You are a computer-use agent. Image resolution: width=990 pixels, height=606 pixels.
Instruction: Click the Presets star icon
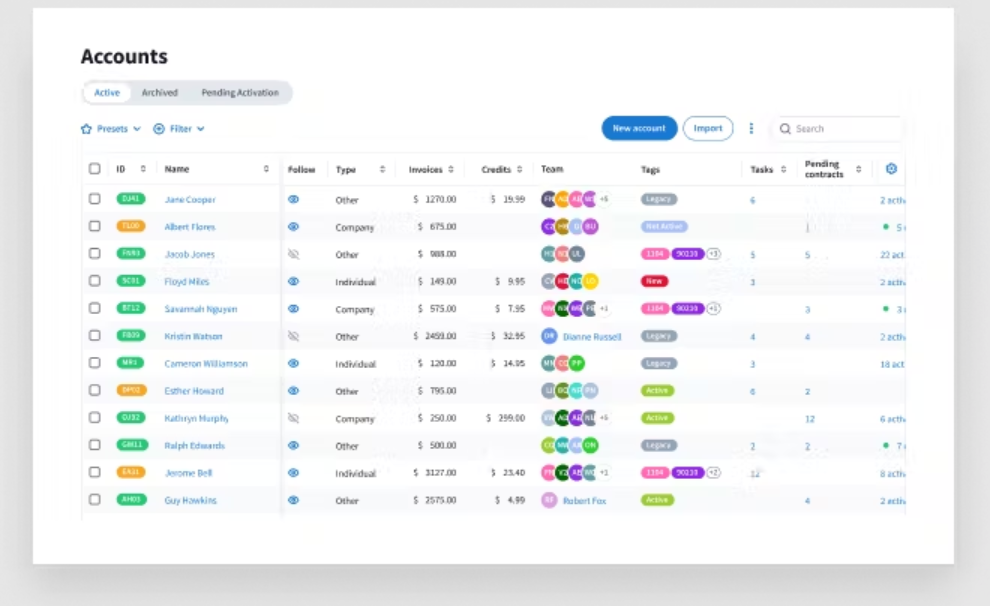[86, 129]
